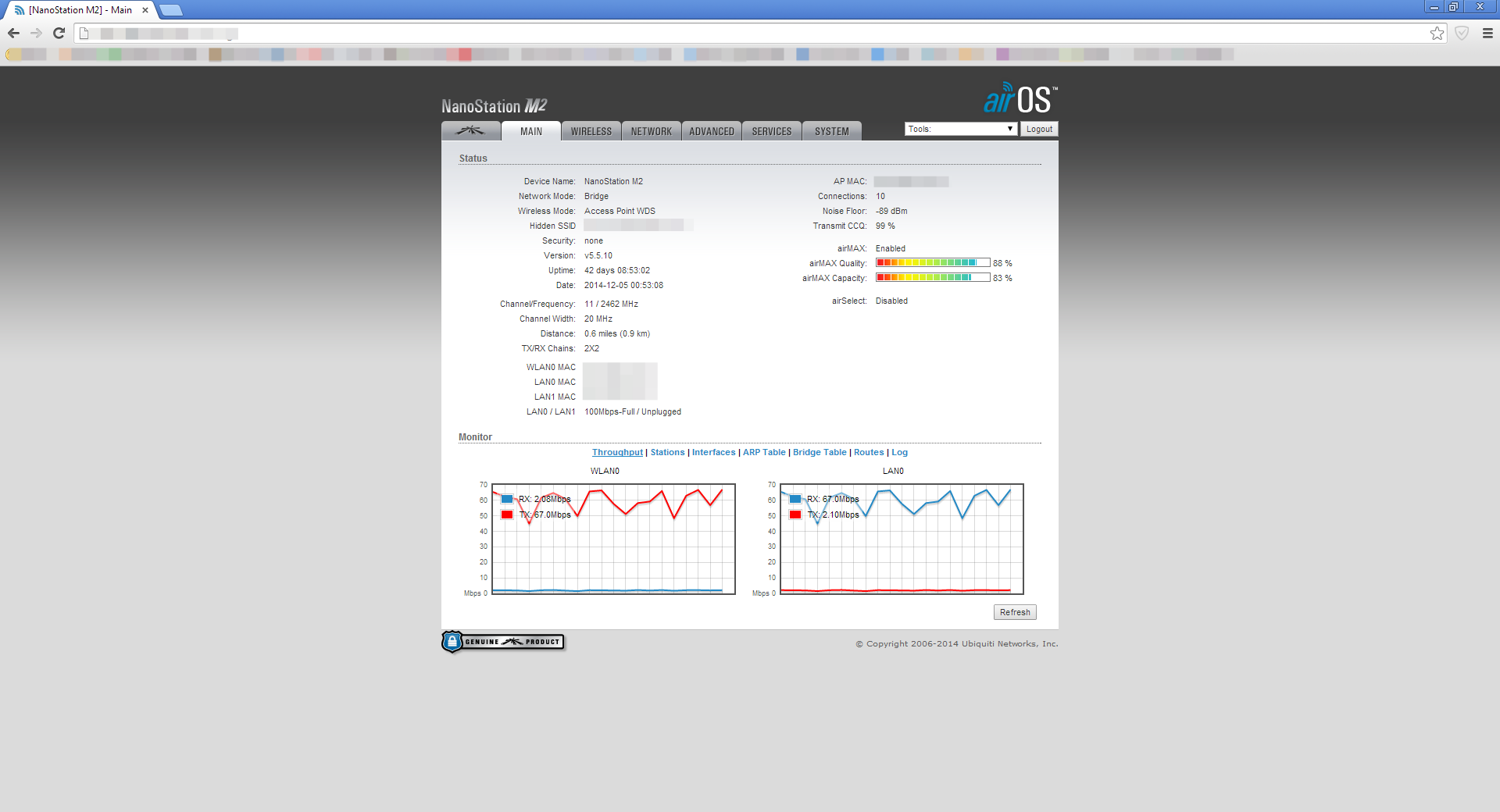Viewport: 1500px width, 812px height.
Task: Open the Log monitor link
Action: [900, 452]
